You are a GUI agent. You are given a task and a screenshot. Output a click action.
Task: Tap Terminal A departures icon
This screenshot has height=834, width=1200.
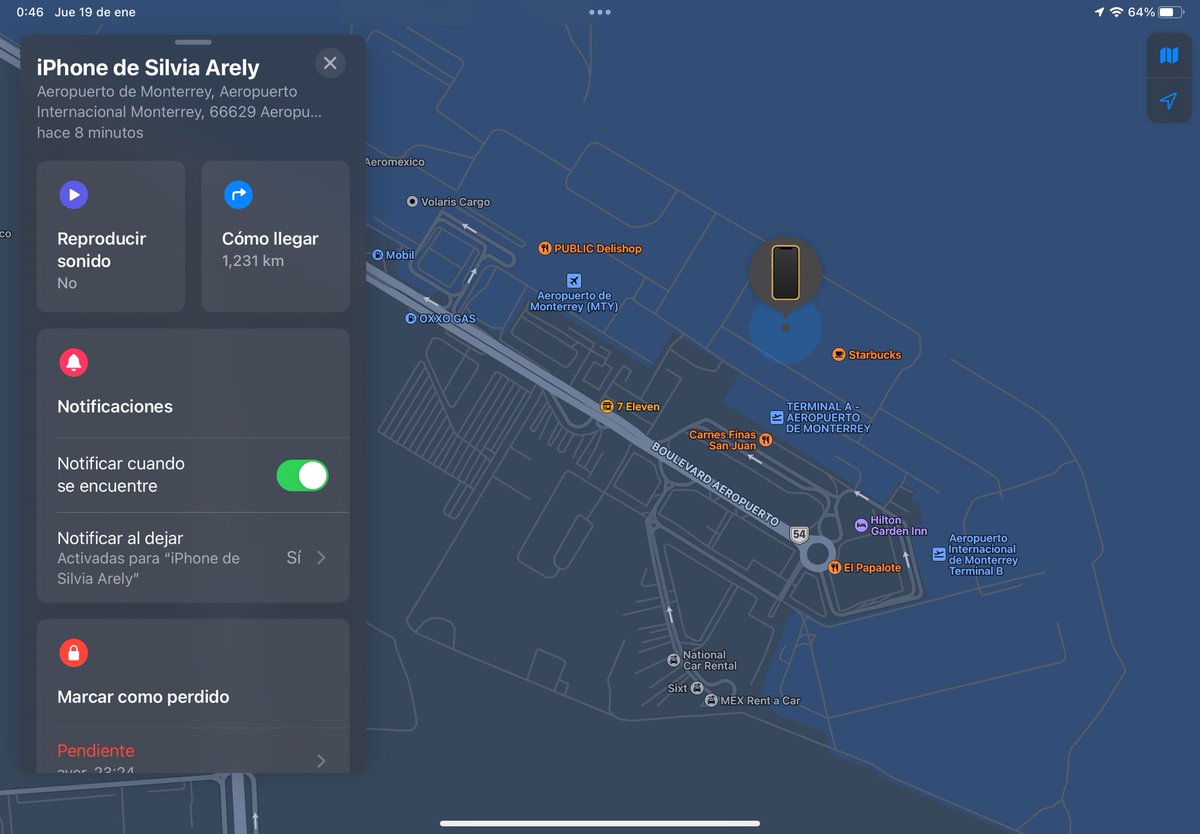point(776,418)
